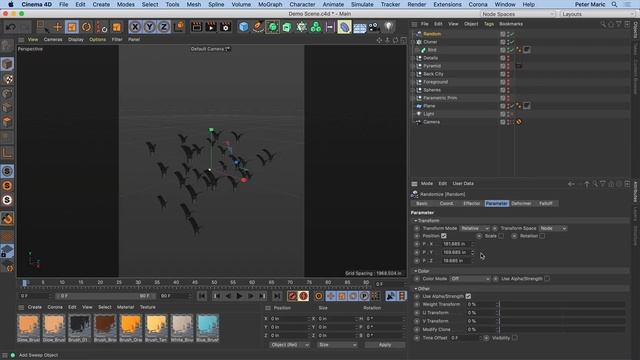The height and width of the screenshot is (360, 640).
Task: Click the Record Active Objects button
Action: [292, 296]
